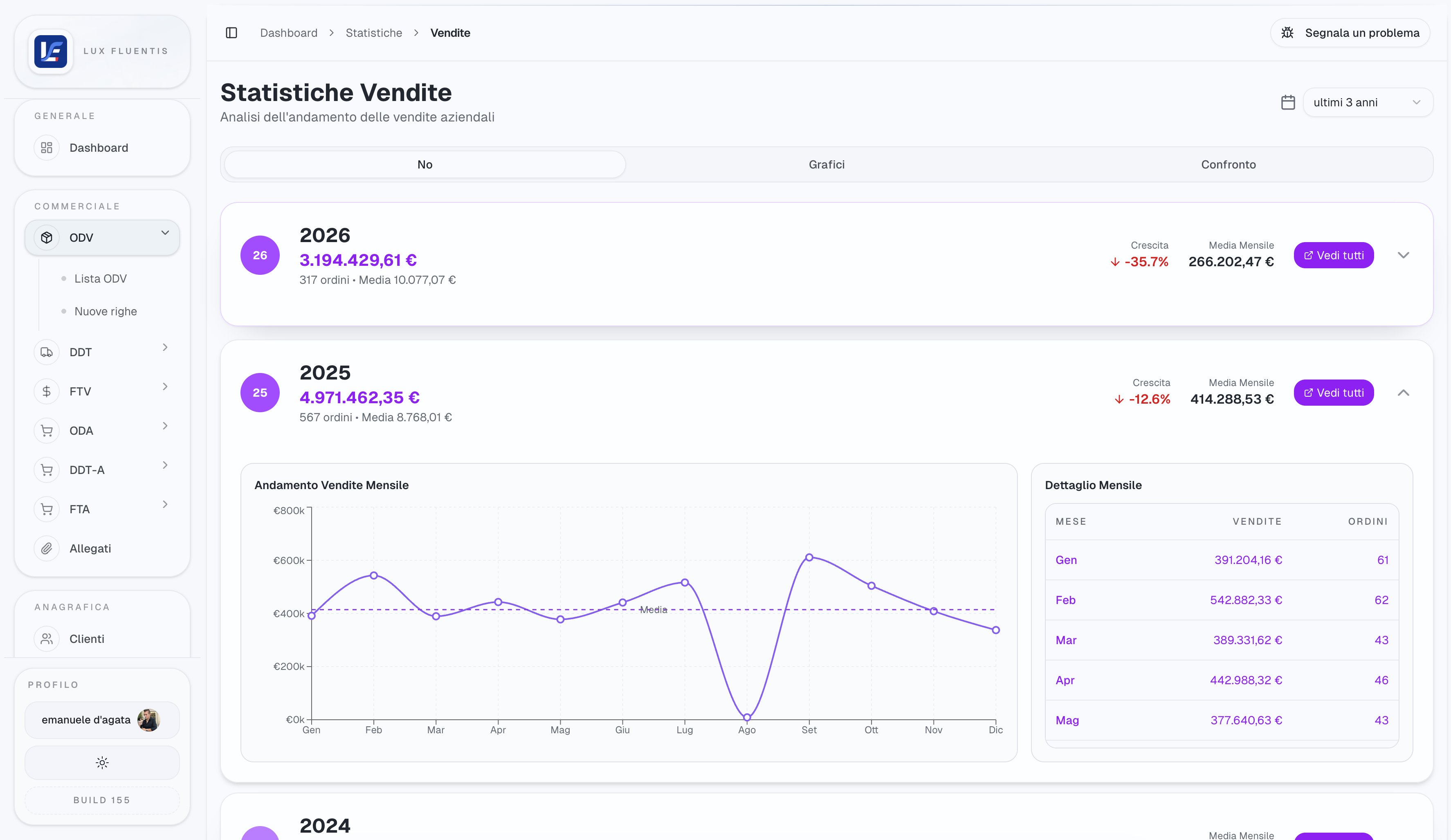This screenshot has height=840, width=1451.
Task: Click the DDT truck icon
Action: point(47,353)
